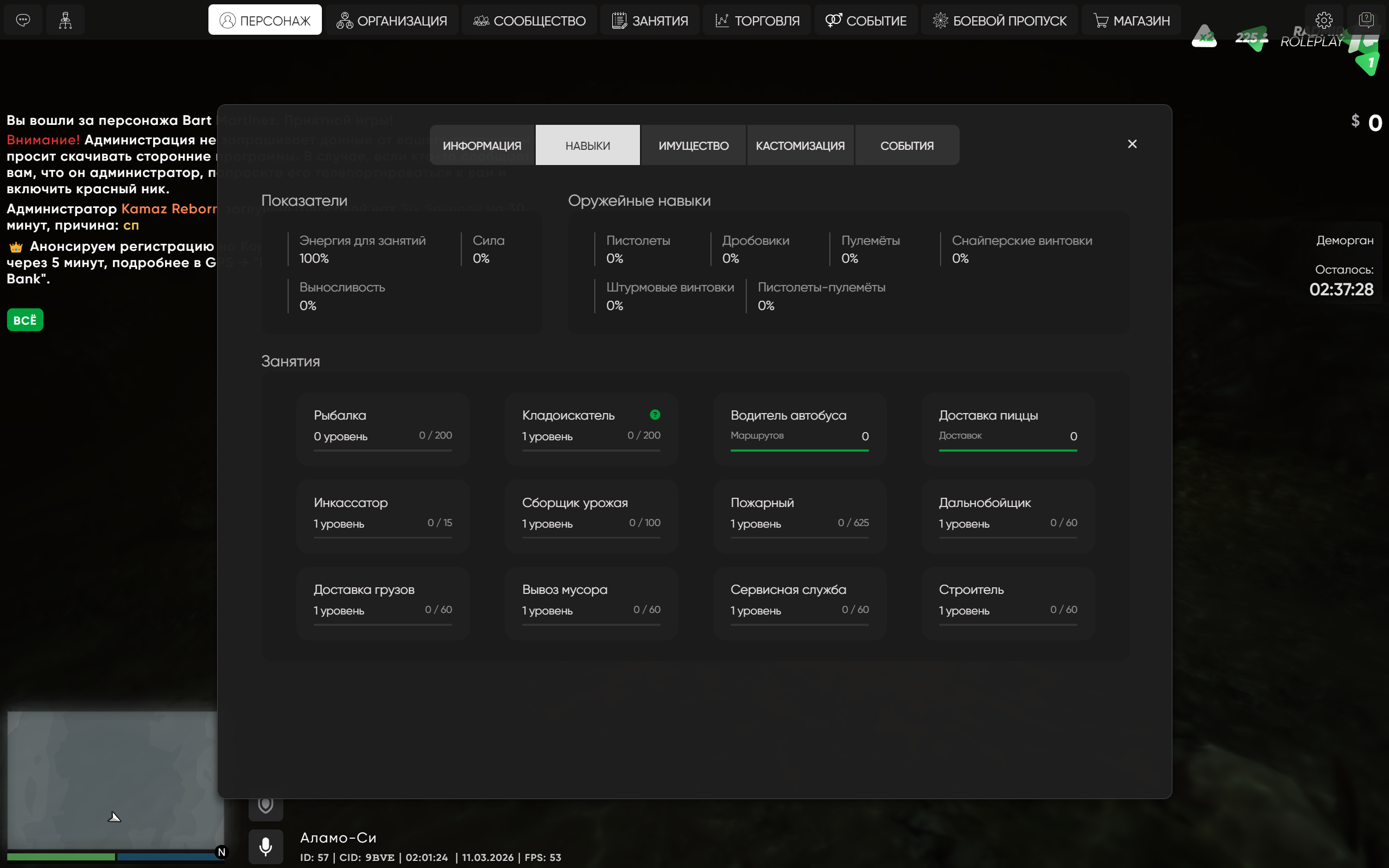The height and width of the screenshot is (868, 1389).
Task: Open the МАГАЗИН cart menu
Action: (x=1131, y=21)
